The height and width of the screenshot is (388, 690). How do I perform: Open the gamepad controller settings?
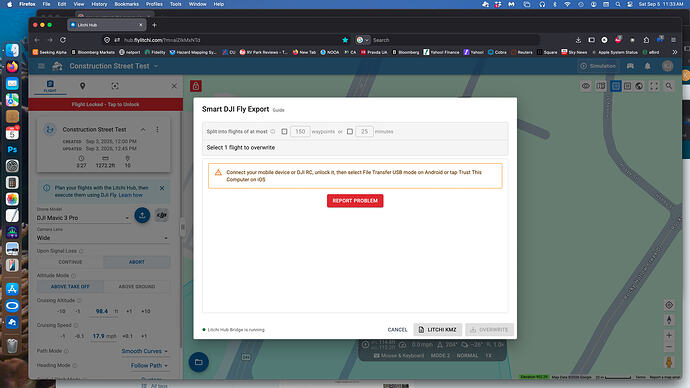[x=630, y=66]
